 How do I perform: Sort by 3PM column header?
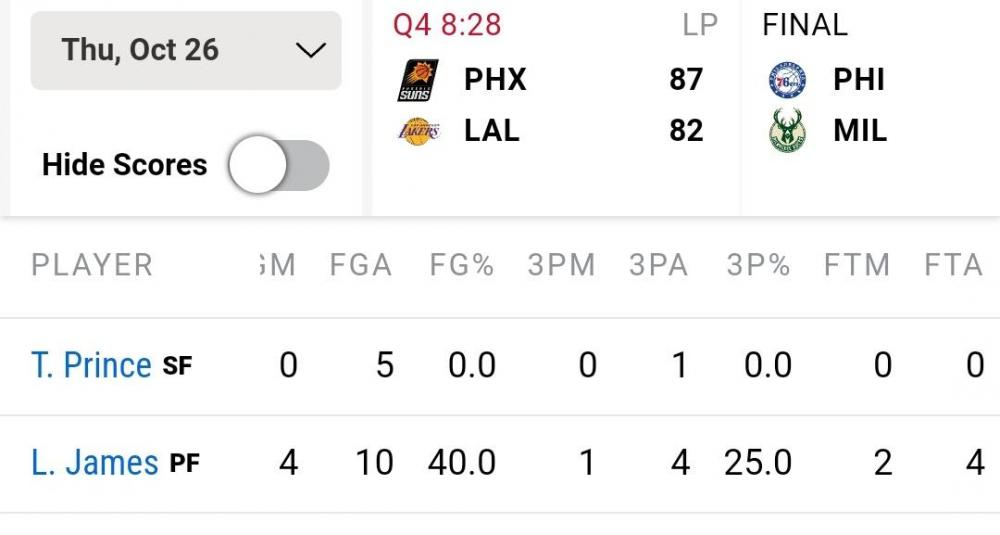[561, 265]
